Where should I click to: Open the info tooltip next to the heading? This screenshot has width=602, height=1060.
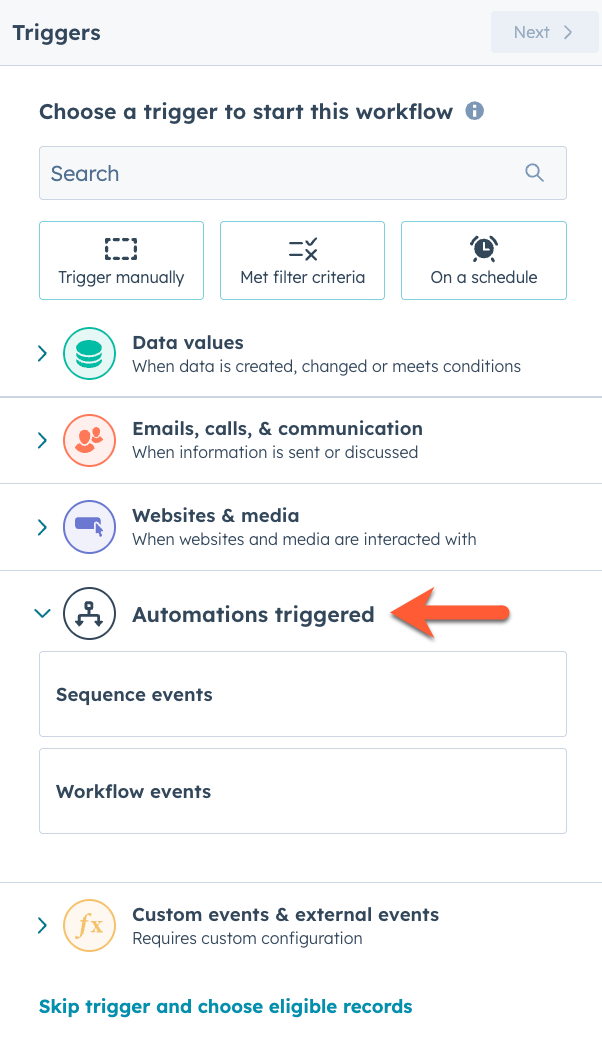(475, 111)
